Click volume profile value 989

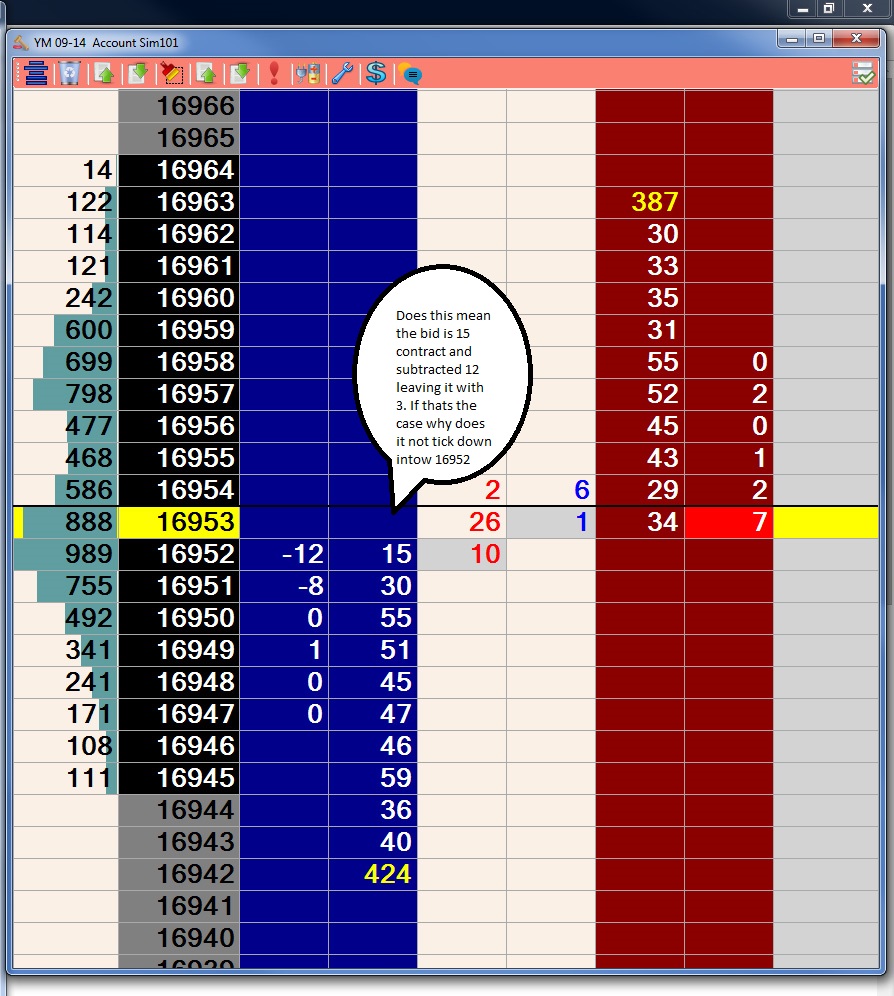click(65, 554)
